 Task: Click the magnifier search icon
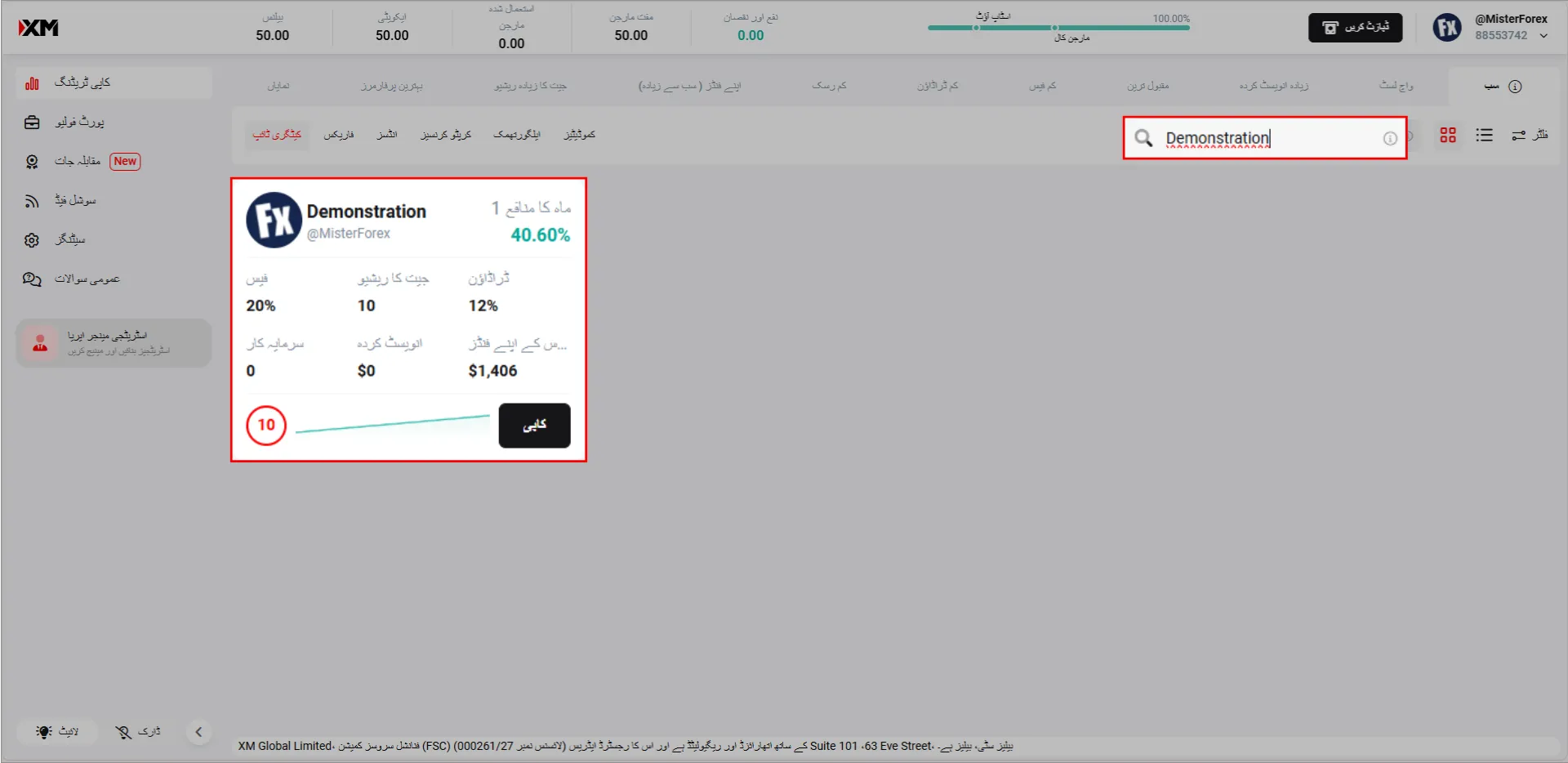tap(1143, 138)
